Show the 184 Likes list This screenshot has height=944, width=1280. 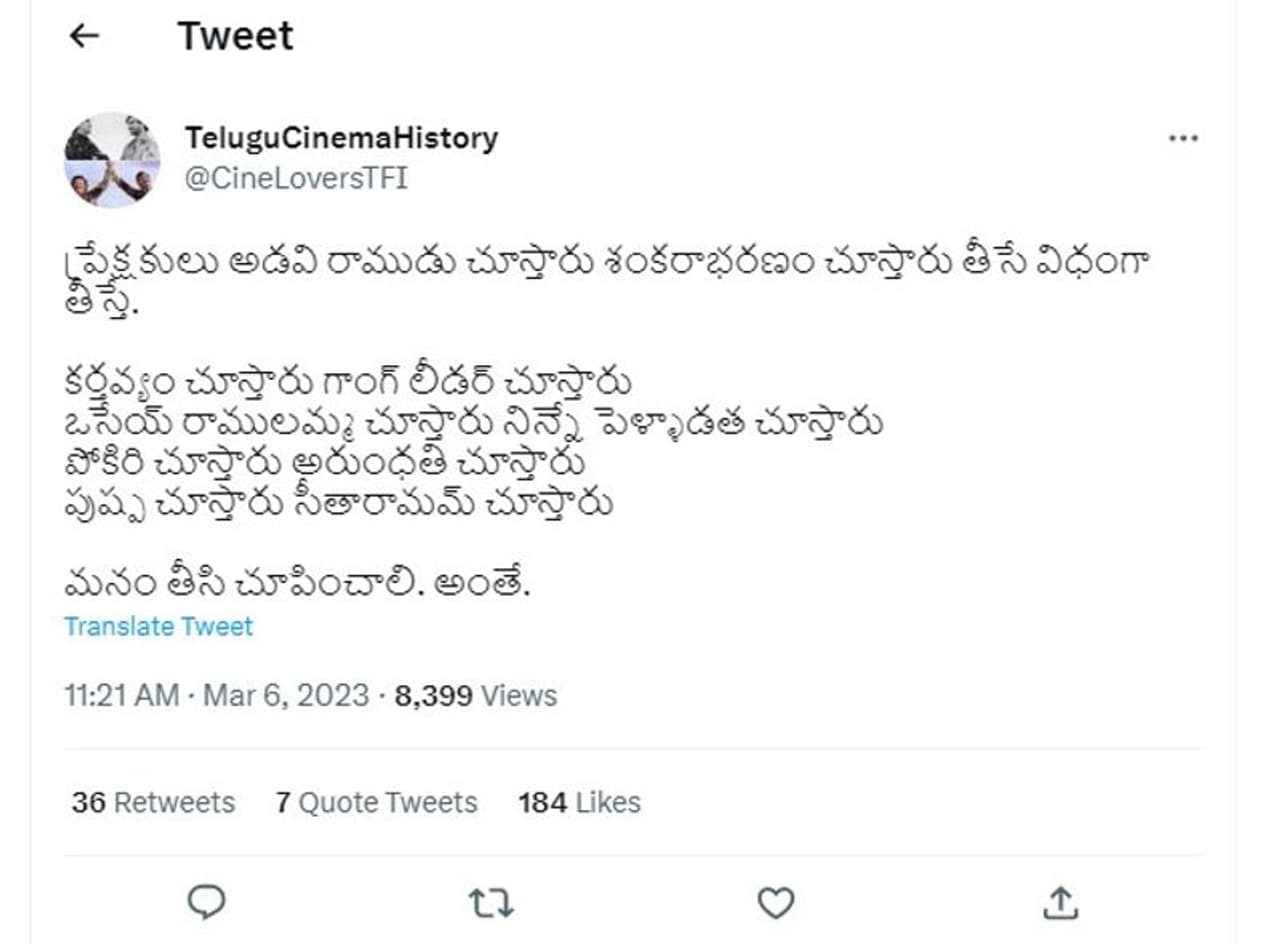(x=579, y=802)
